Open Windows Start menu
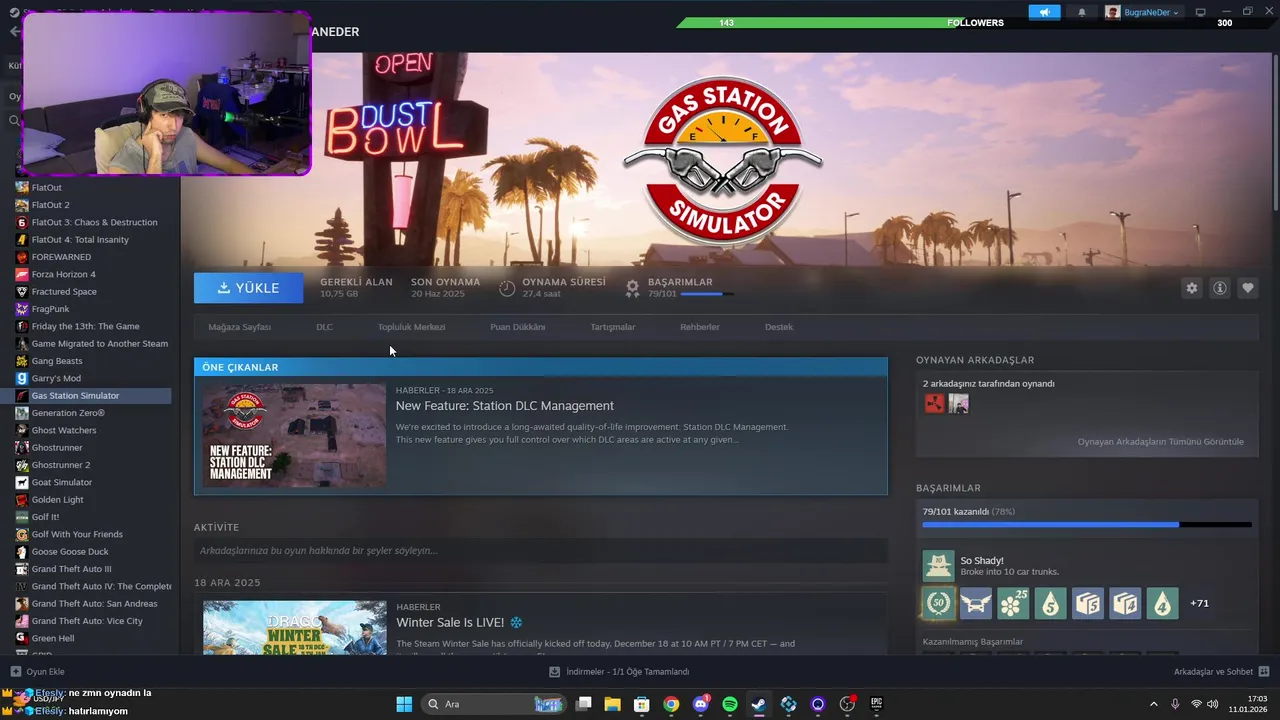Screen dimensions: 1280x720 tap(404, 704)
